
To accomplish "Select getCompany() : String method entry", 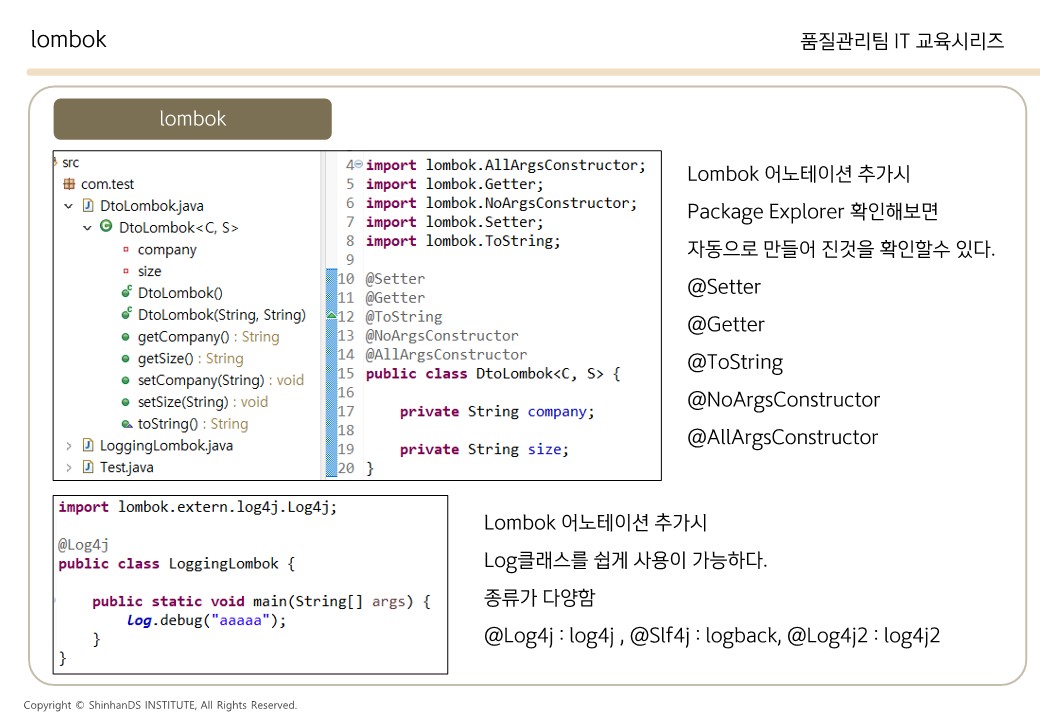I will click(208, 337).
